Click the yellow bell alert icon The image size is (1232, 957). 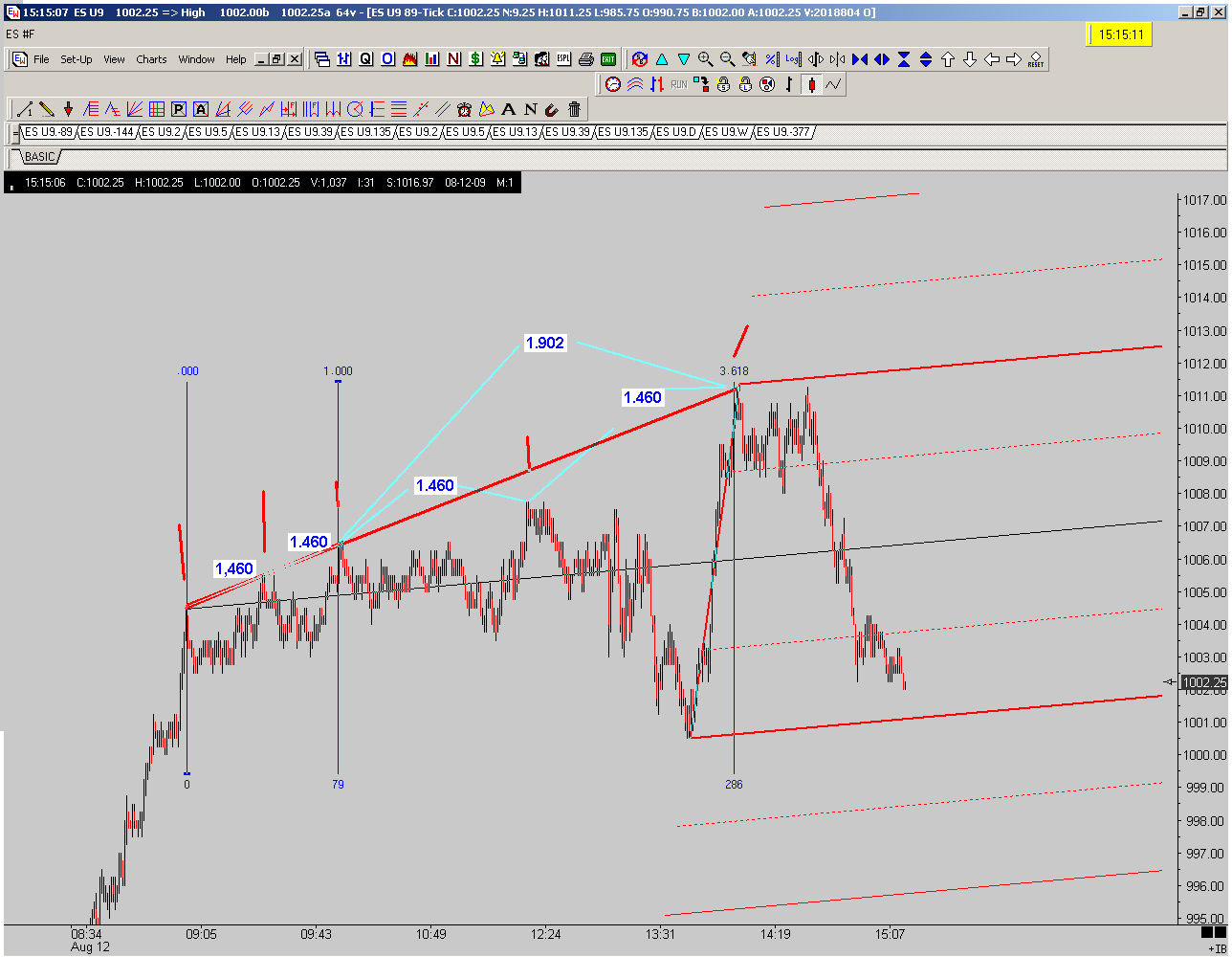pyautogui.click(x=497, y=59)
